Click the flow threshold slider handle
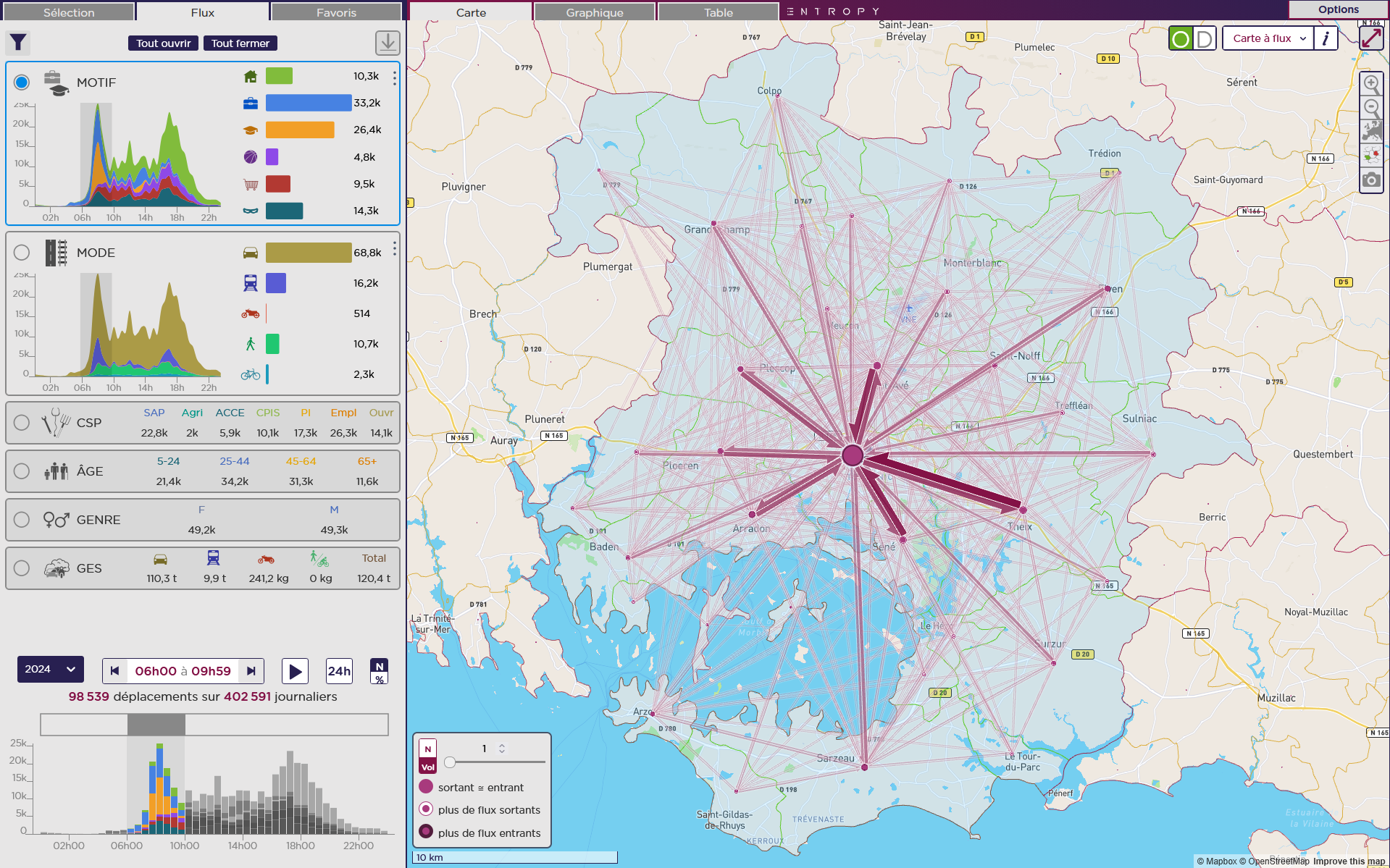The image size is (1390, 868). (450, 762)
